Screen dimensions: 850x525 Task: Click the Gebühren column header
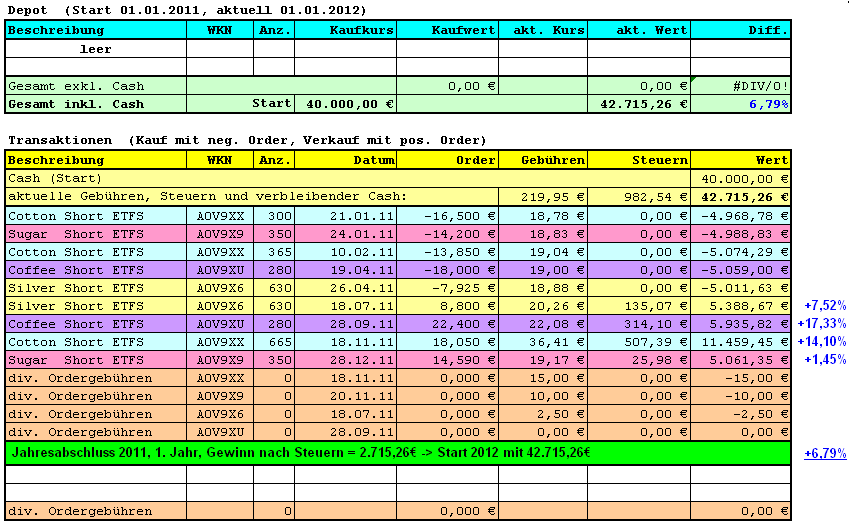click(542, 159)
